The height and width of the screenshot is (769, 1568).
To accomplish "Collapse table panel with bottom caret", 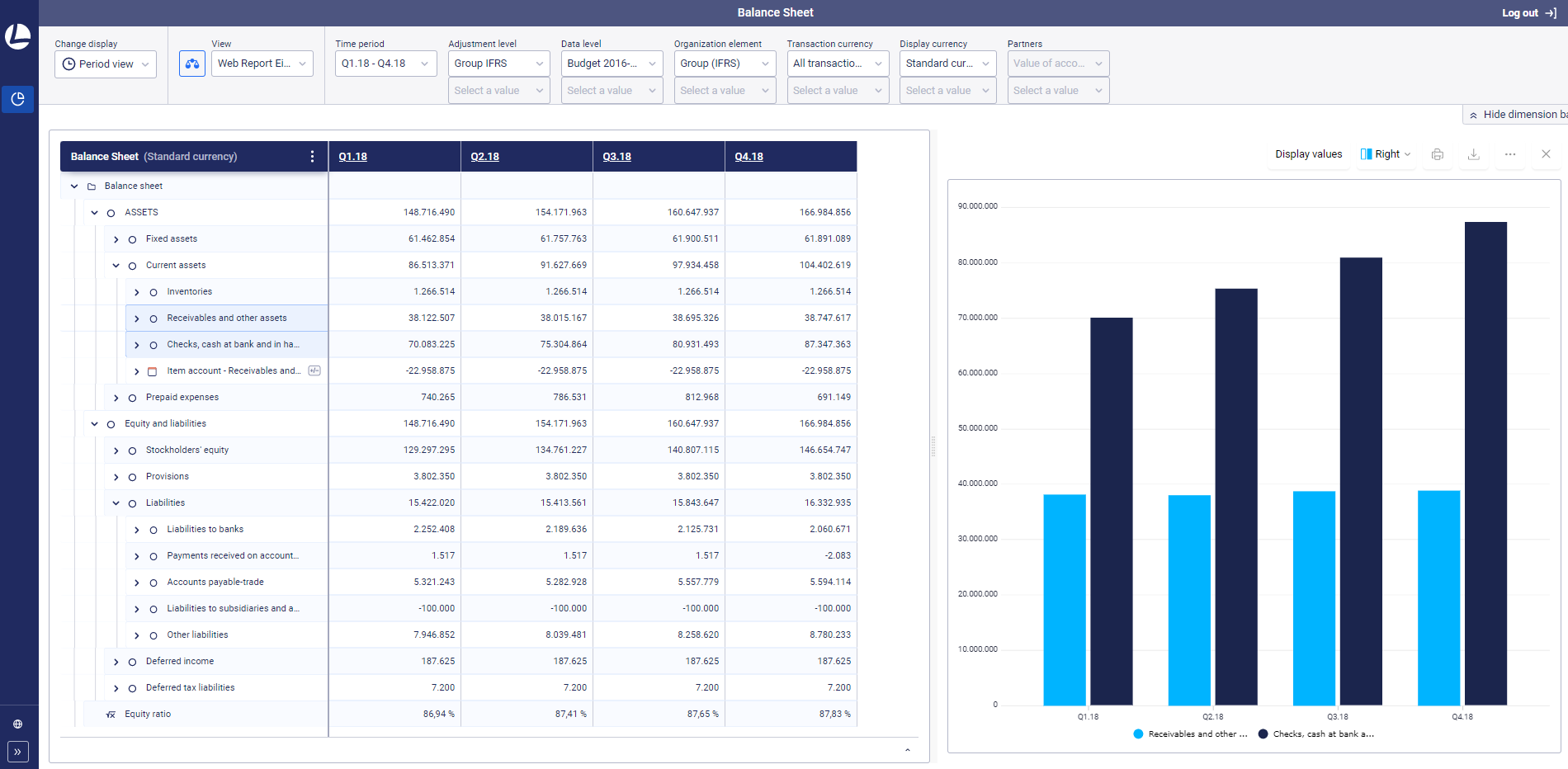I will point(908,750).
